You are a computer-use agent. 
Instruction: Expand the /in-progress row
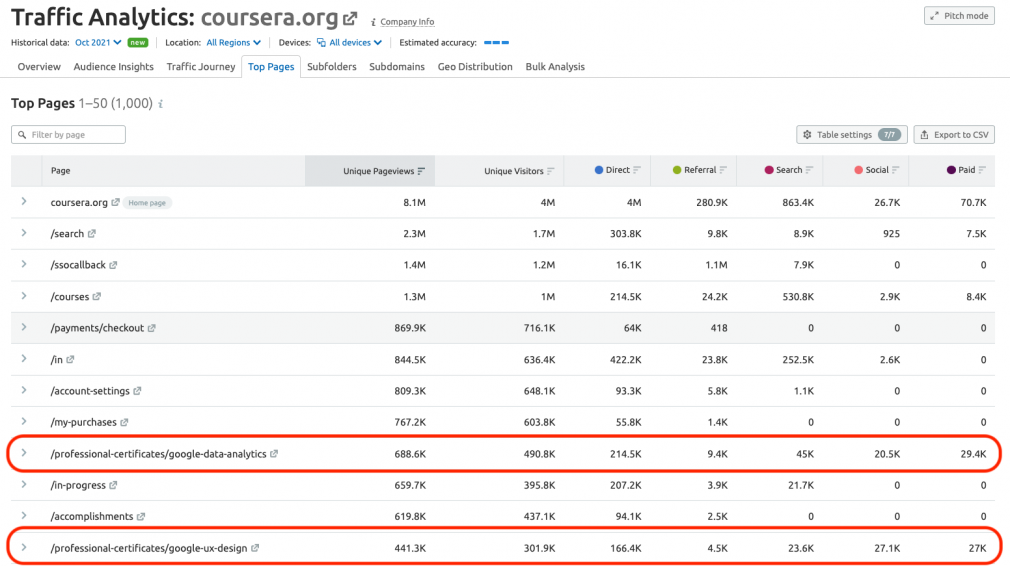pos(24,484)
